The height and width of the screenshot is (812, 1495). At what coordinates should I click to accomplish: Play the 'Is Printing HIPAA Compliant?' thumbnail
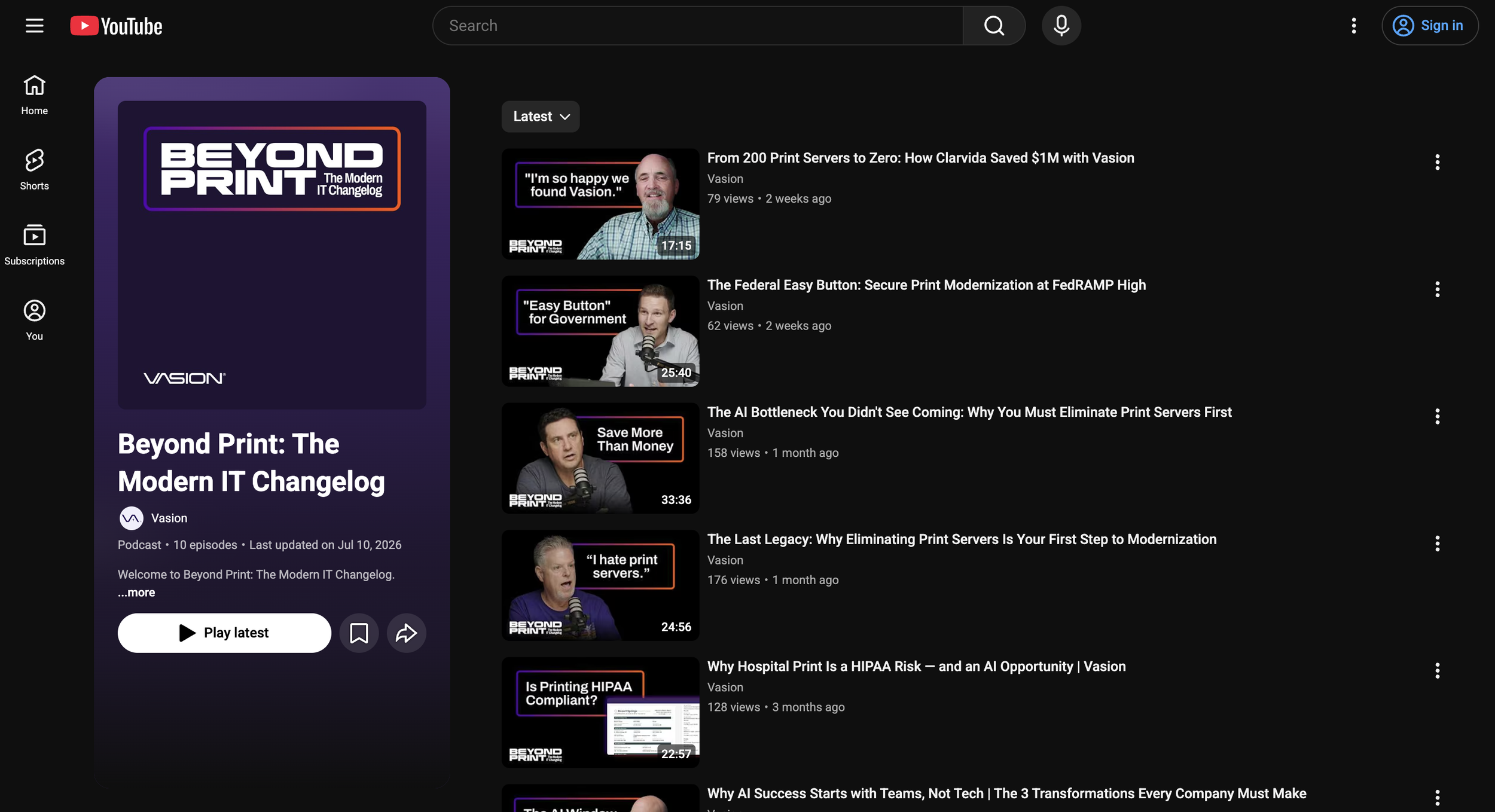click(x=600, y=713)
